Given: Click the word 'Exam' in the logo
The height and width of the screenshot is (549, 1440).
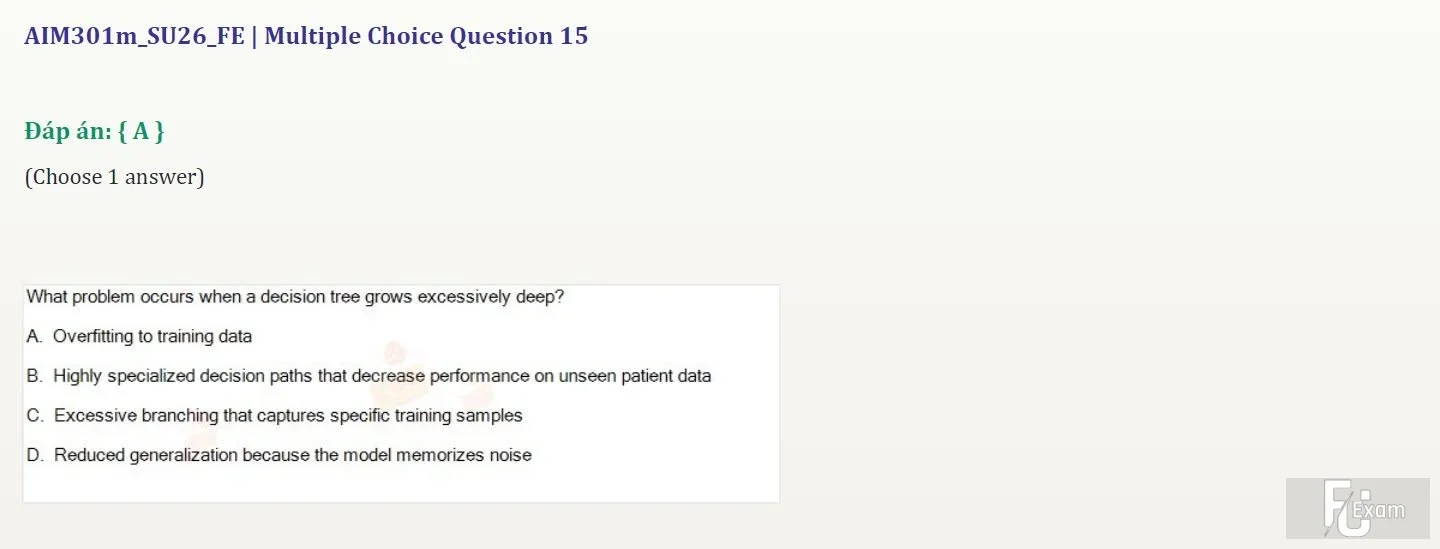Looking at the screenshot, I should tap(1379, 511).
